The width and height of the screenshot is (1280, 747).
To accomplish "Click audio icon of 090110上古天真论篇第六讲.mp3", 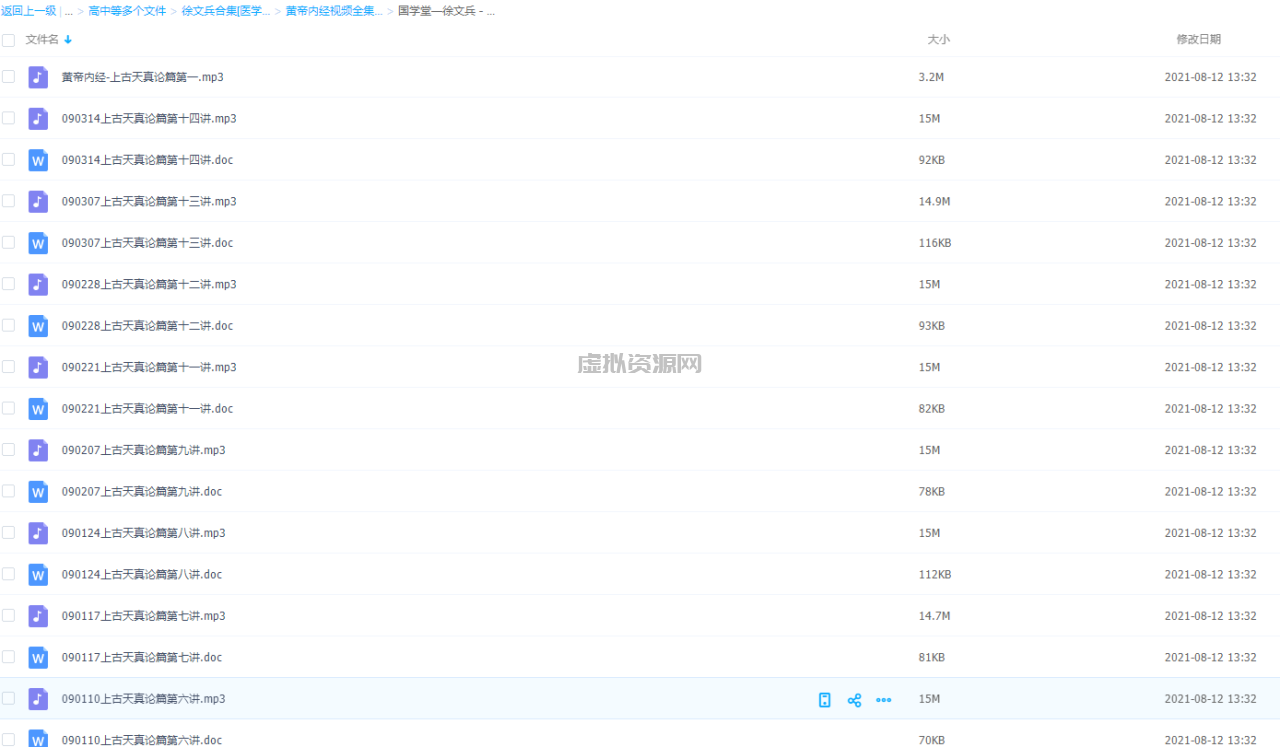I will [38, 699].
